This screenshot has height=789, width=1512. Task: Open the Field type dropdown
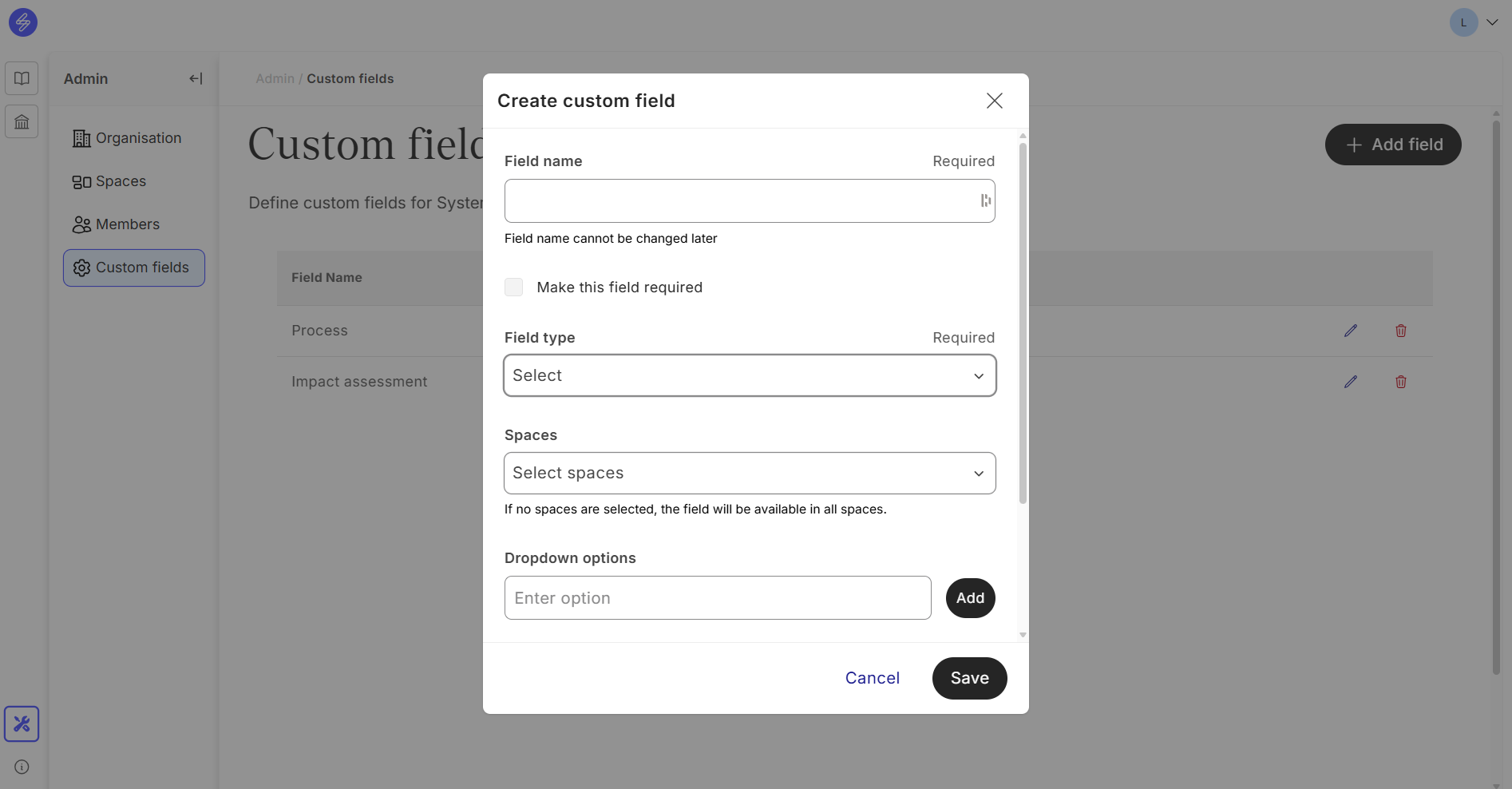coord(750,375)
